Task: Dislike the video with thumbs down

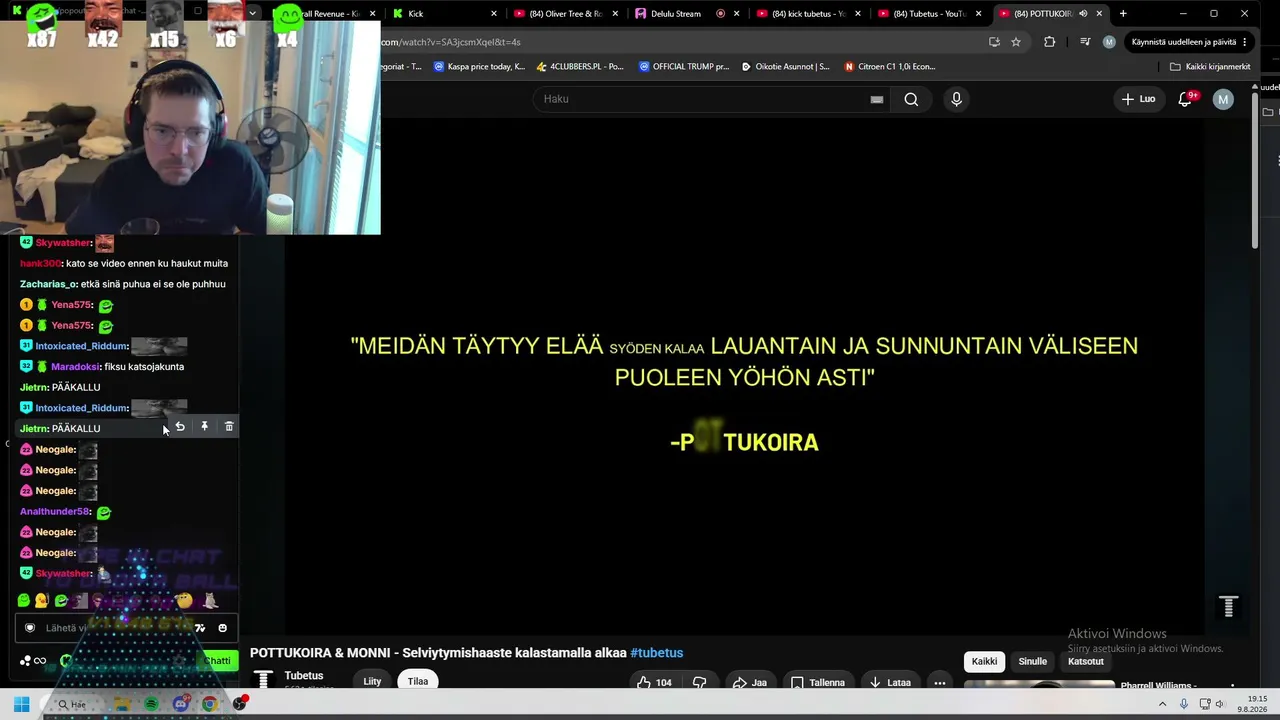Action: click(700, 683)
